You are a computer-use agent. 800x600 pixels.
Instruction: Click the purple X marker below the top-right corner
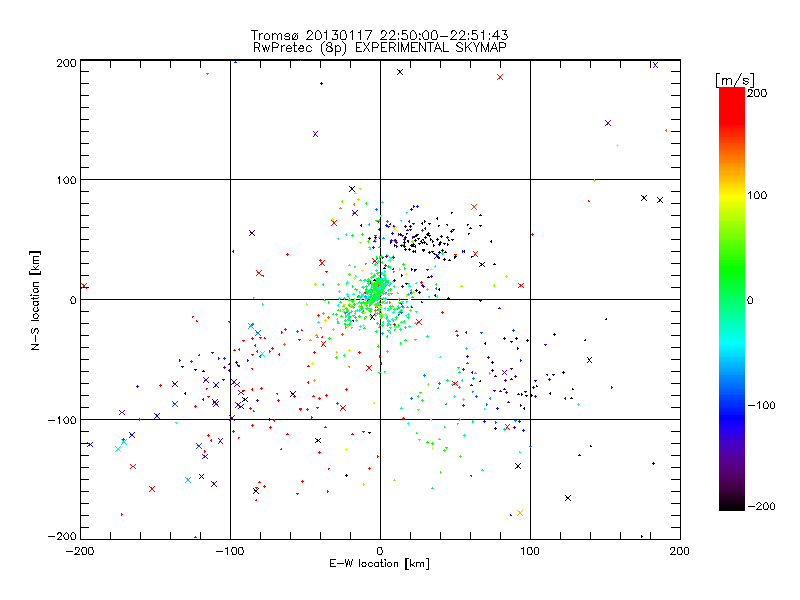click(608, 123)
